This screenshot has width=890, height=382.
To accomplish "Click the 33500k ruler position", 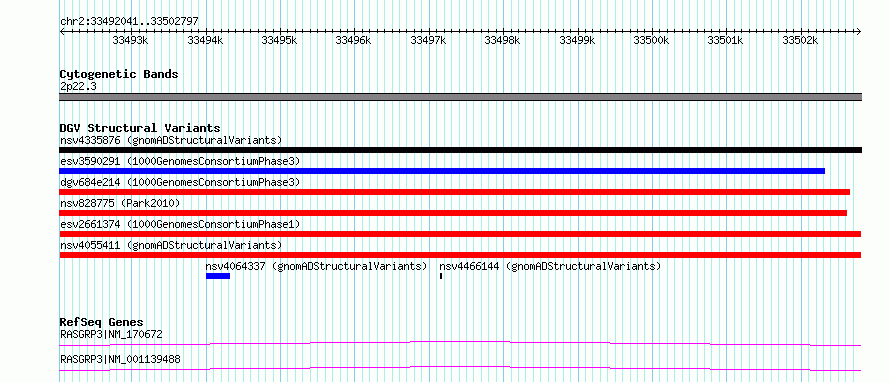I will coord(651,40).
